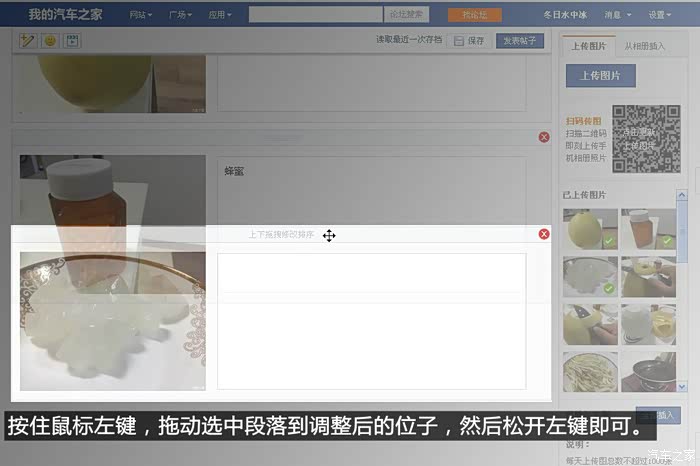
Task: Grab the 上下拖拽修改排序 drag handle bar
Action: tap(281, 234)
